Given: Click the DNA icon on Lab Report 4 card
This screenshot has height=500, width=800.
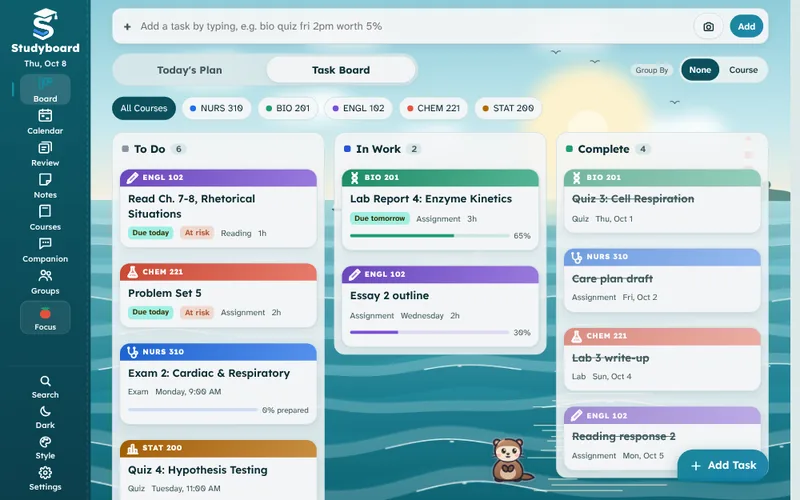Looking at the screenshot, I should (355, 178).
